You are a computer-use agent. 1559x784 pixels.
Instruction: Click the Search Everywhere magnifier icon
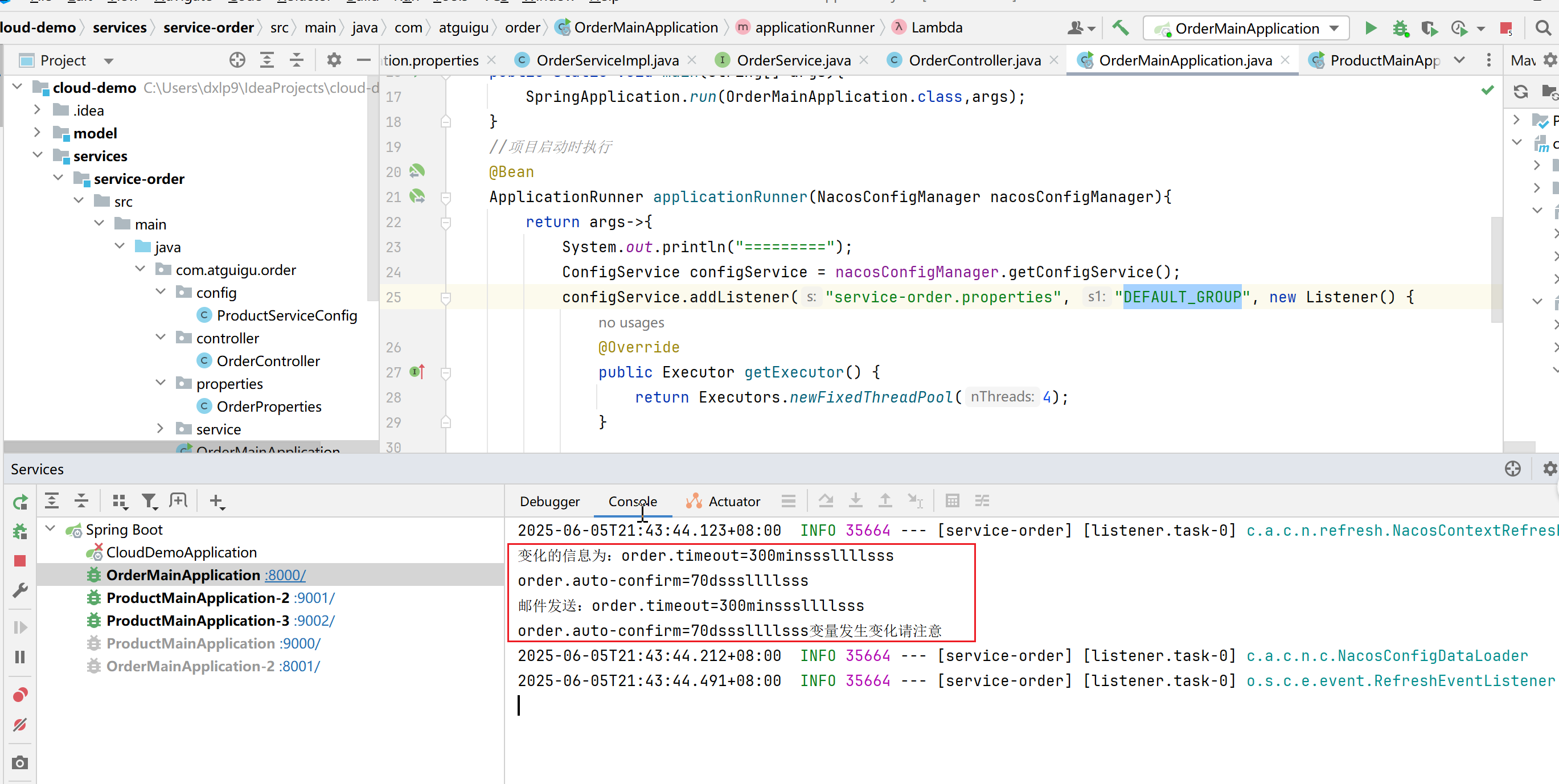pos(1542,28)
